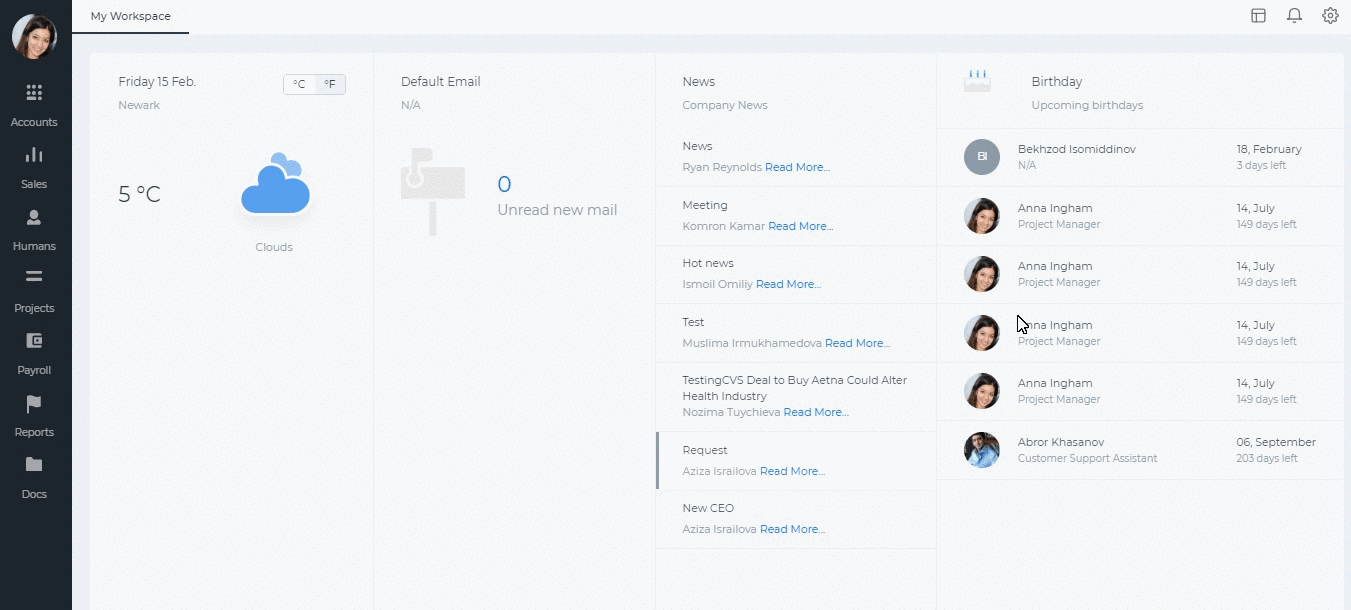Open Abror Khasanov's birthday entry
This screenshot has height=610, width=1351.
pyautogui.click(x=1140, y=450)
